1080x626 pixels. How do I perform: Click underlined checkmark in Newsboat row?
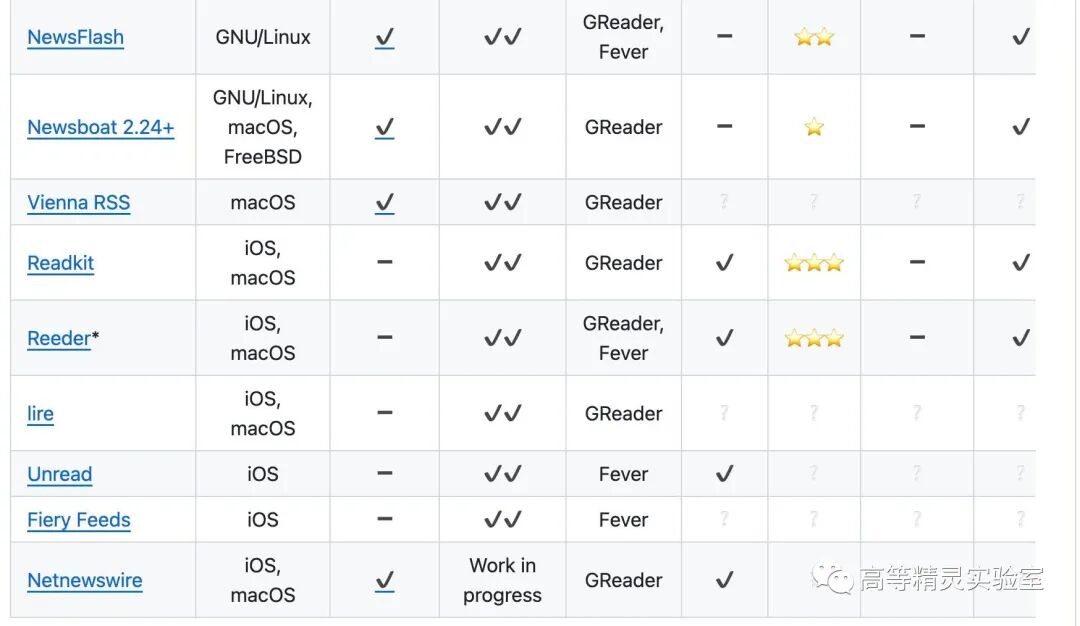pyautogui.click(x=384, y=128)
